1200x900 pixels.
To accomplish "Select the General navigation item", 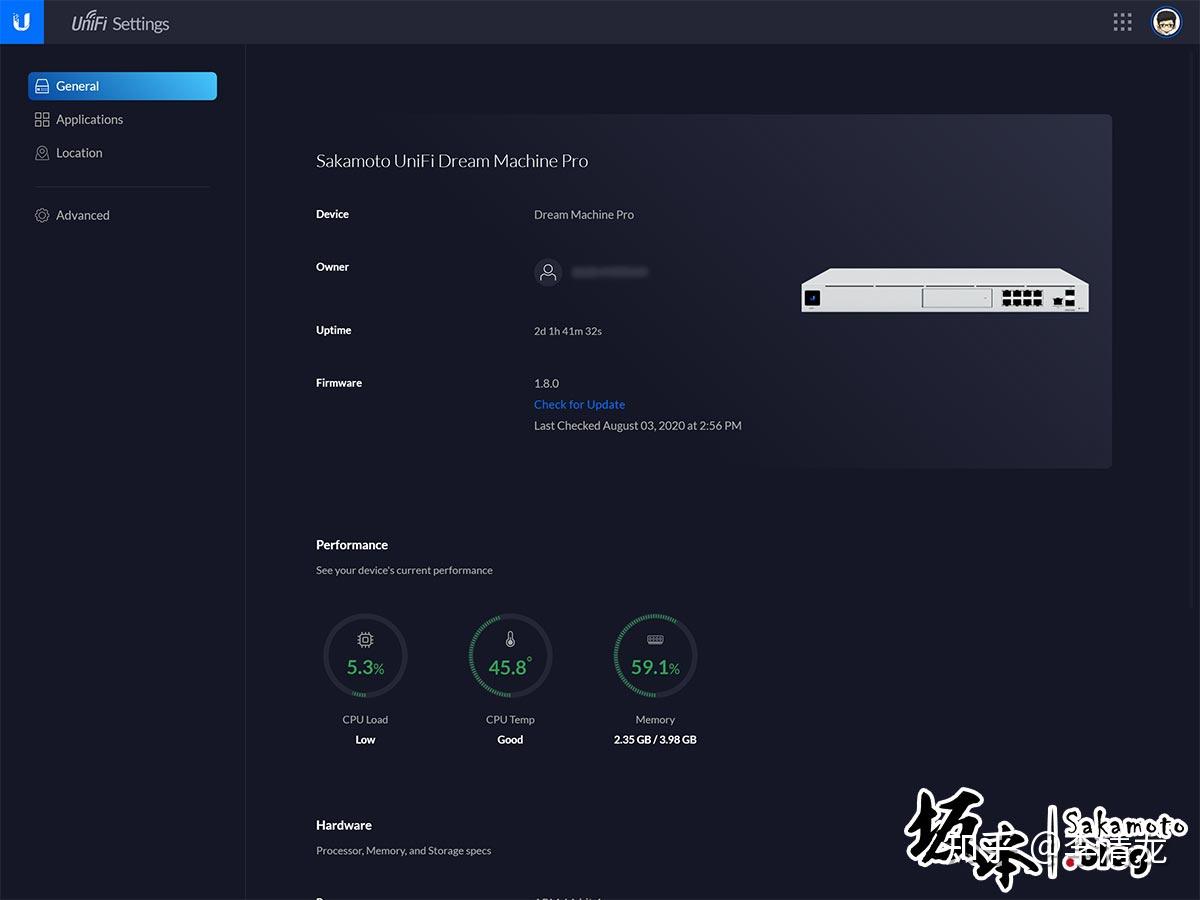I will pos(80,86).
